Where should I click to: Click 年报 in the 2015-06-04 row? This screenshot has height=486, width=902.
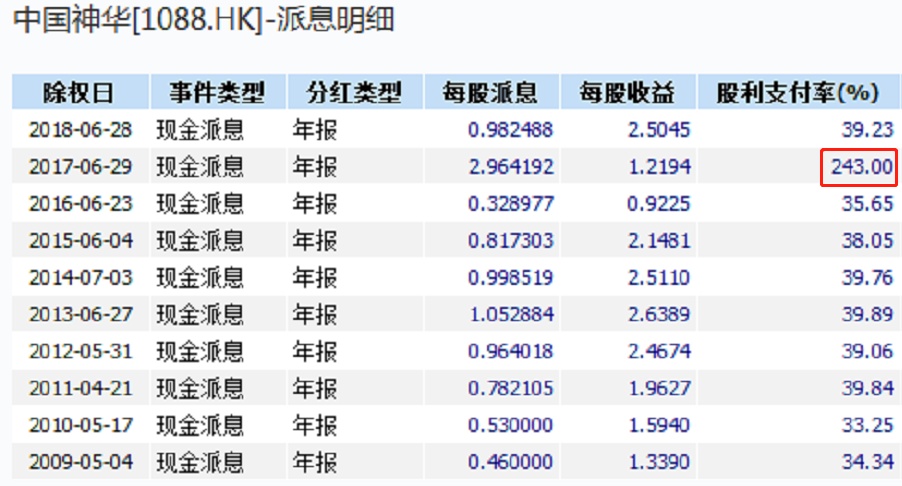click(315, 240)
